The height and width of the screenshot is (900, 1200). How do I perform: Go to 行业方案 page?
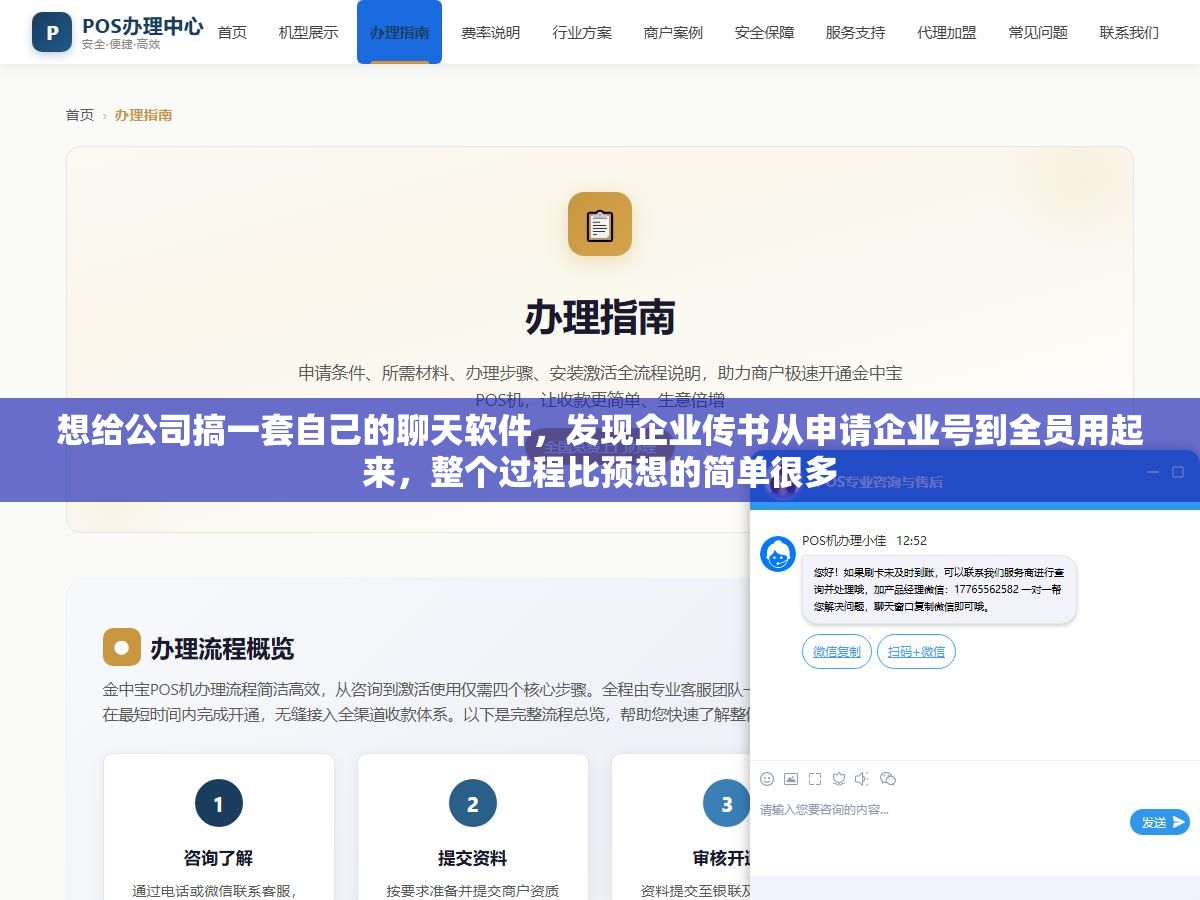tap(582, 32)
